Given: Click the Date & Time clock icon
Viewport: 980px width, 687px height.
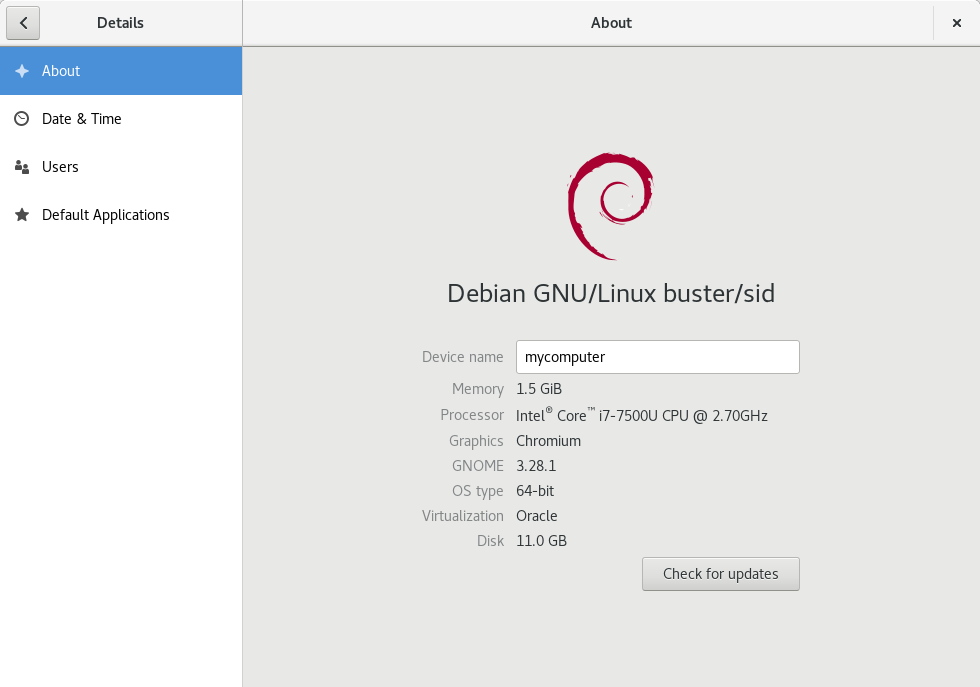Looking at the screenshot, I should coord(22,119).
